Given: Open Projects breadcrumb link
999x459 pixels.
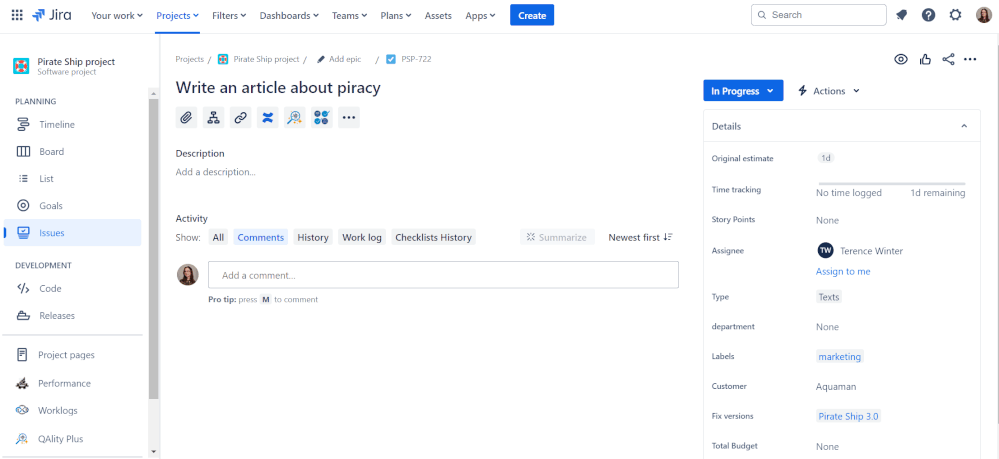Looking at the screenshot, I should (190, 59).
